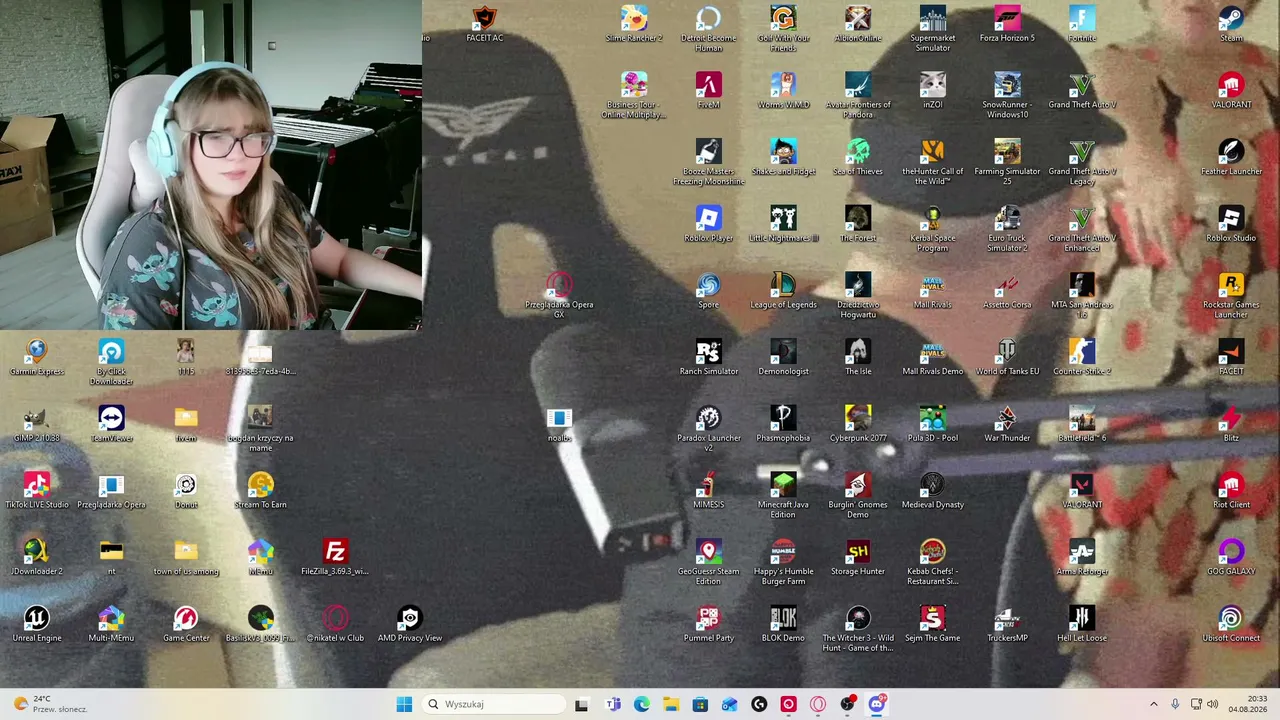Open Microsoft Edge from the taskbar
Image resolution: width=1280 pixels, height=720 pixels.
[642, 704]
